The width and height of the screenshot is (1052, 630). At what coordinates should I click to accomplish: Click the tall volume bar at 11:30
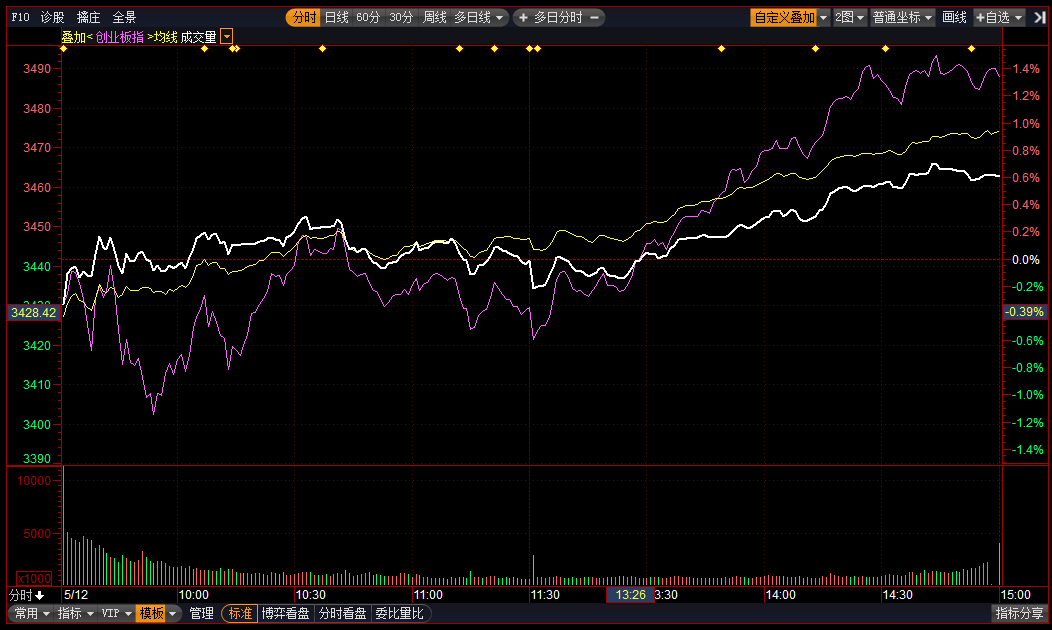click(x=533, y=570)
